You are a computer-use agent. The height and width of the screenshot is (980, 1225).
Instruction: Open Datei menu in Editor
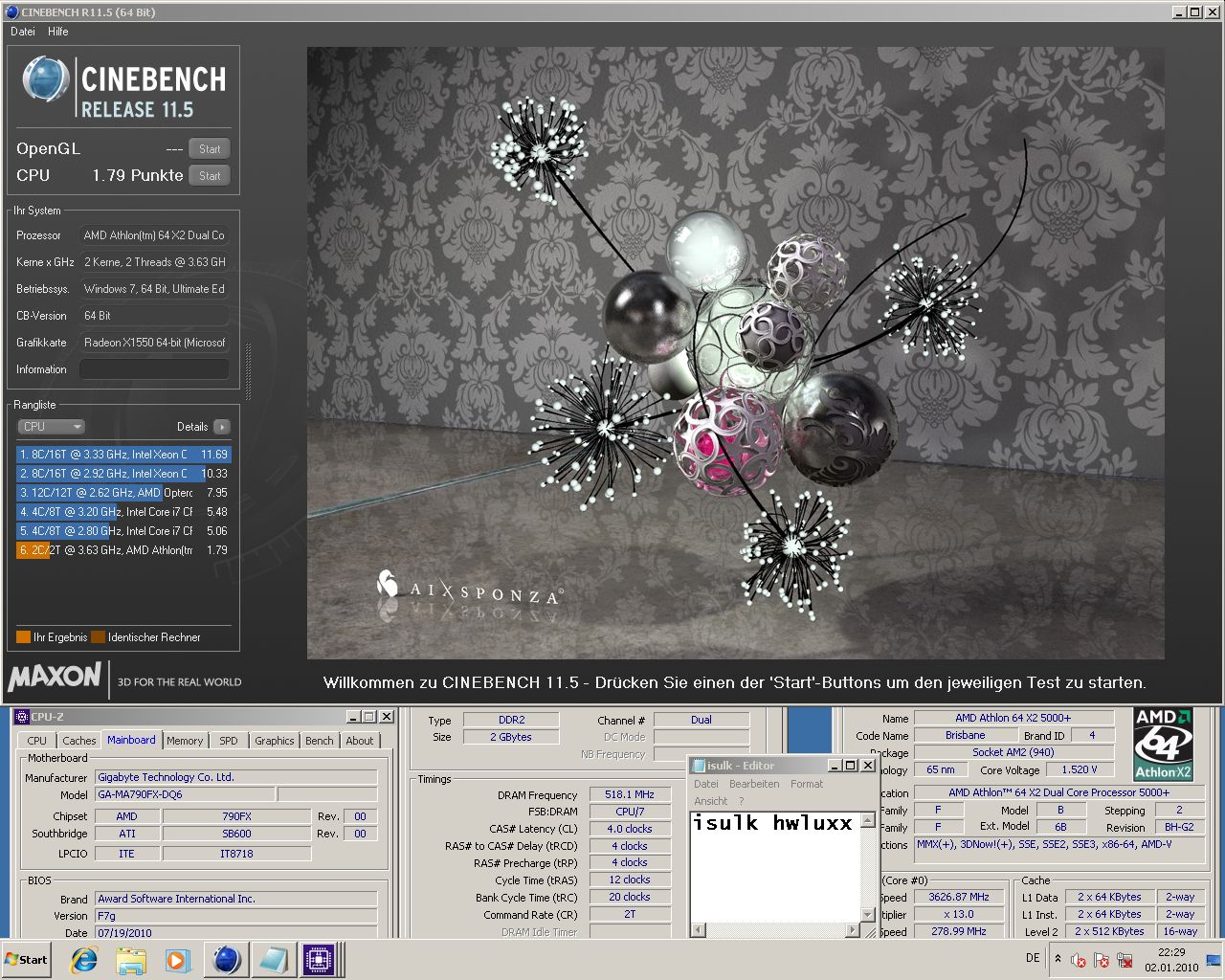tap(706, 784)
